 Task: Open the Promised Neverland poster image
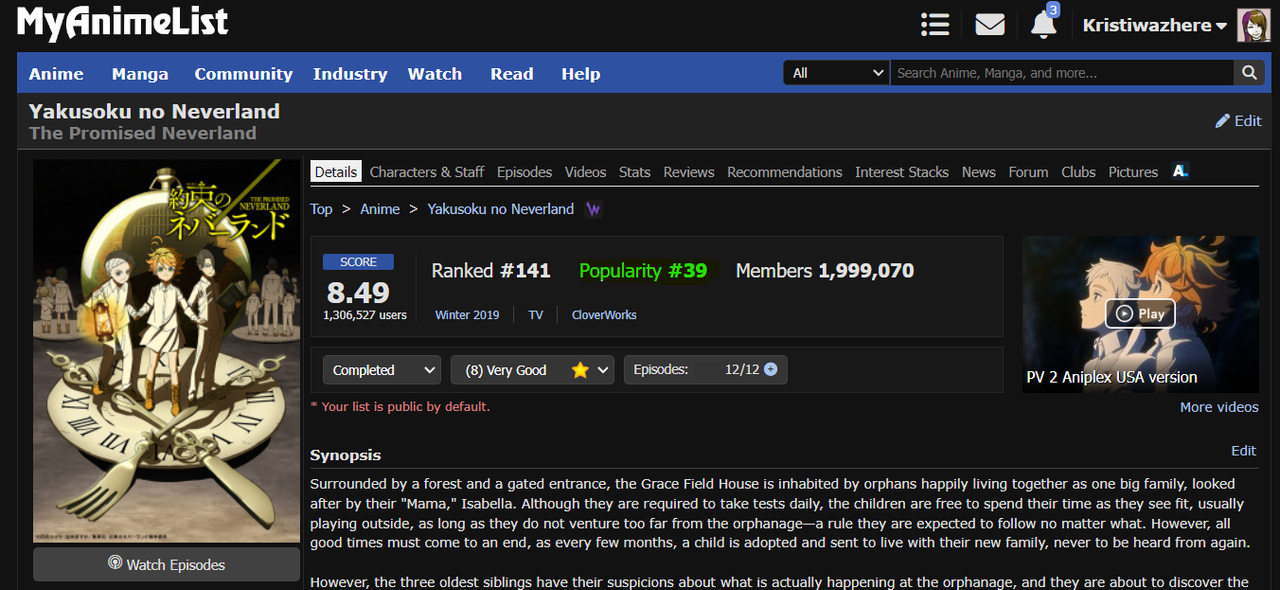pos(166,351)
